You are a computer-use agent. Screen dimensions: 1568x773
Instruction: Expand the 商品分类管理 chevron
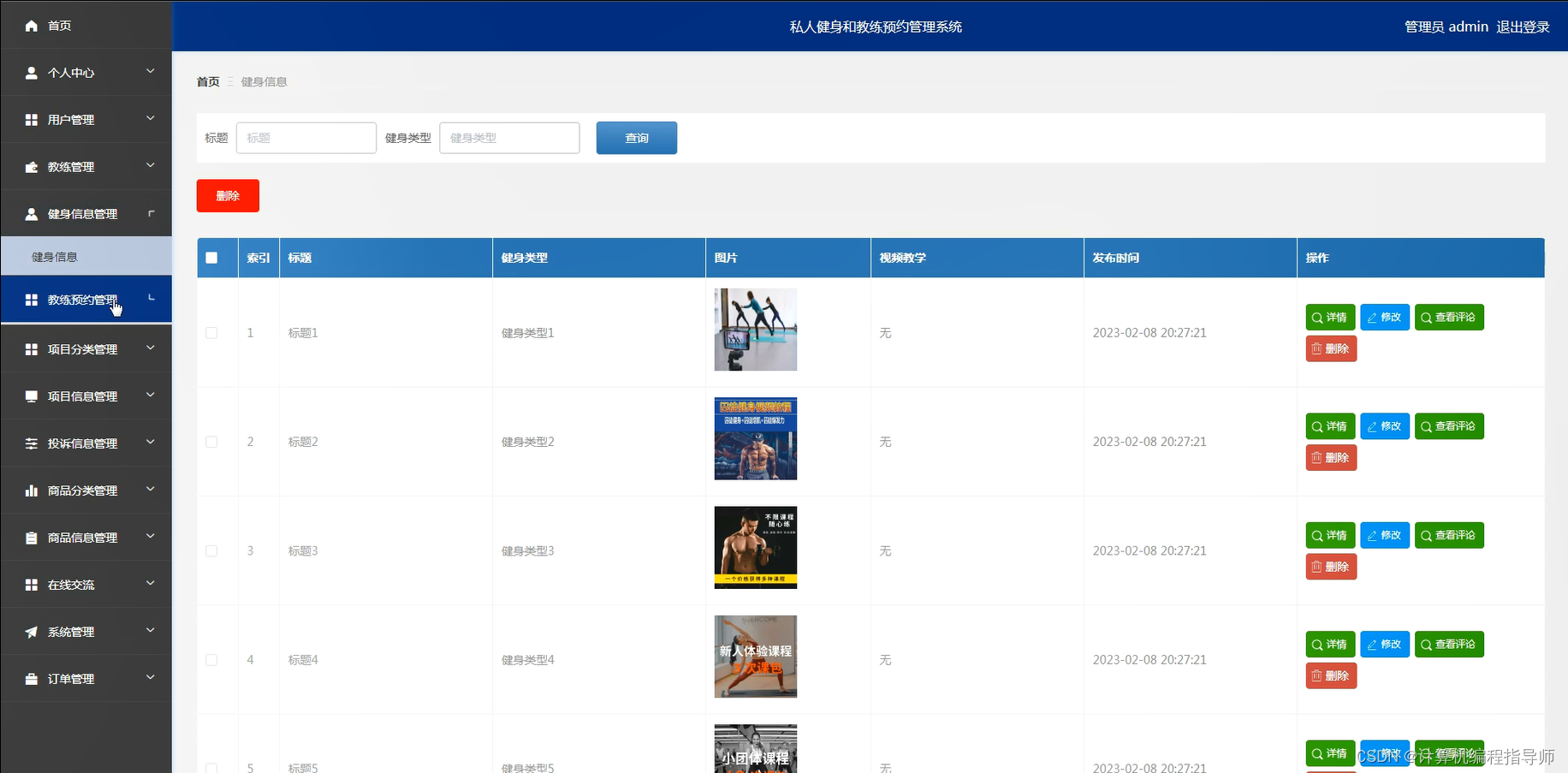coord(151,489)
